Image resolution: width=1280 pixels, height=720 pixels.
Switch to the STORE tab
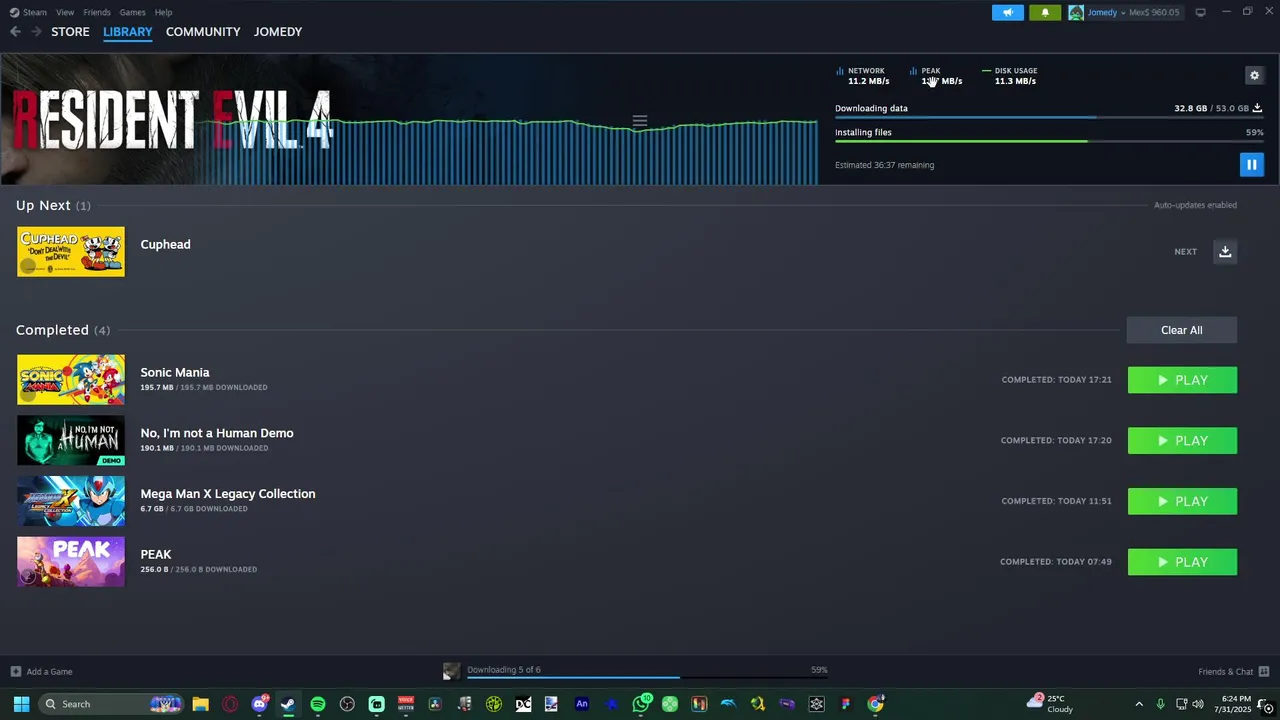point(70,32)
